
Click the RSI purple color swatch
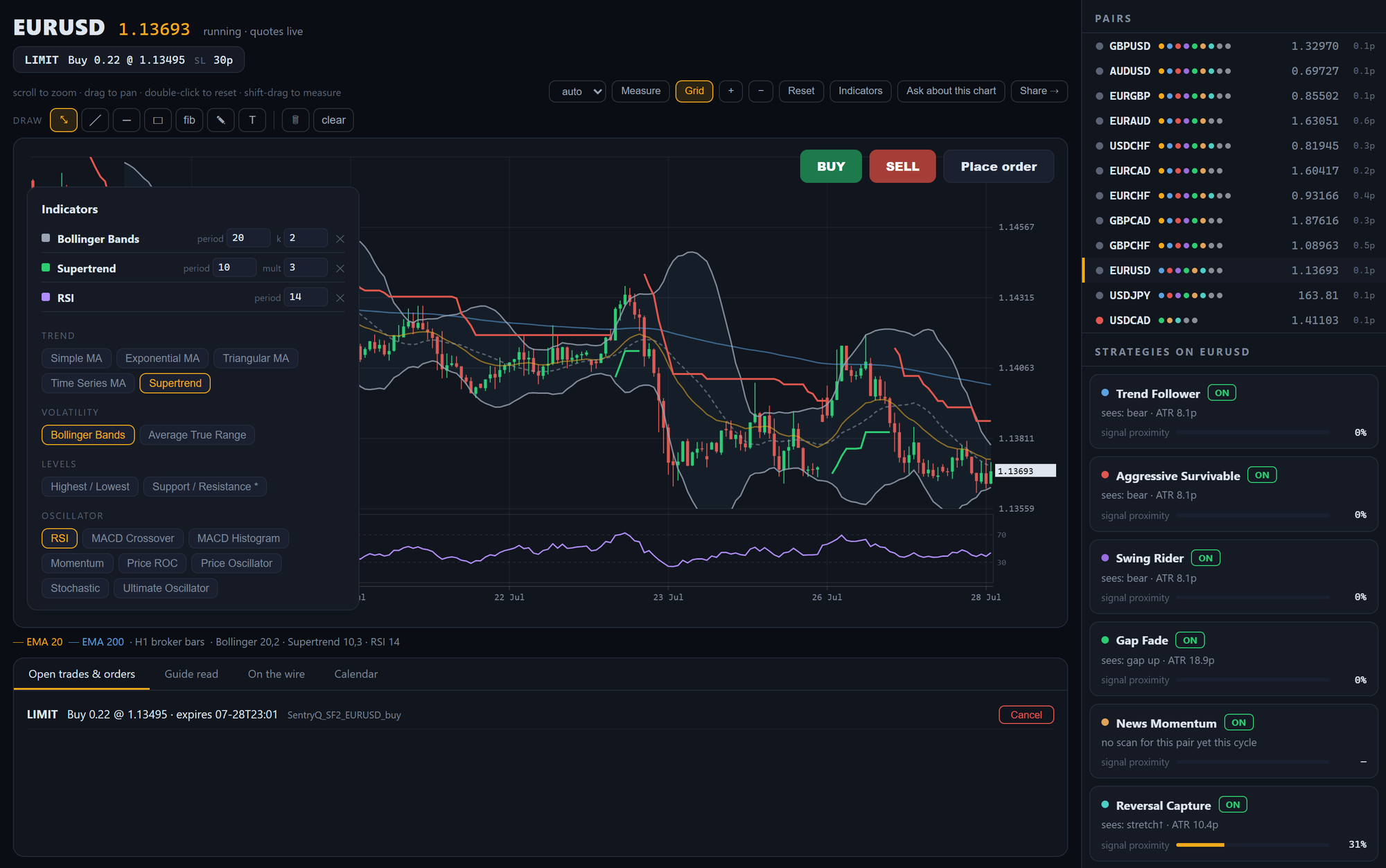pyautogui.click(x=46, y=297)
